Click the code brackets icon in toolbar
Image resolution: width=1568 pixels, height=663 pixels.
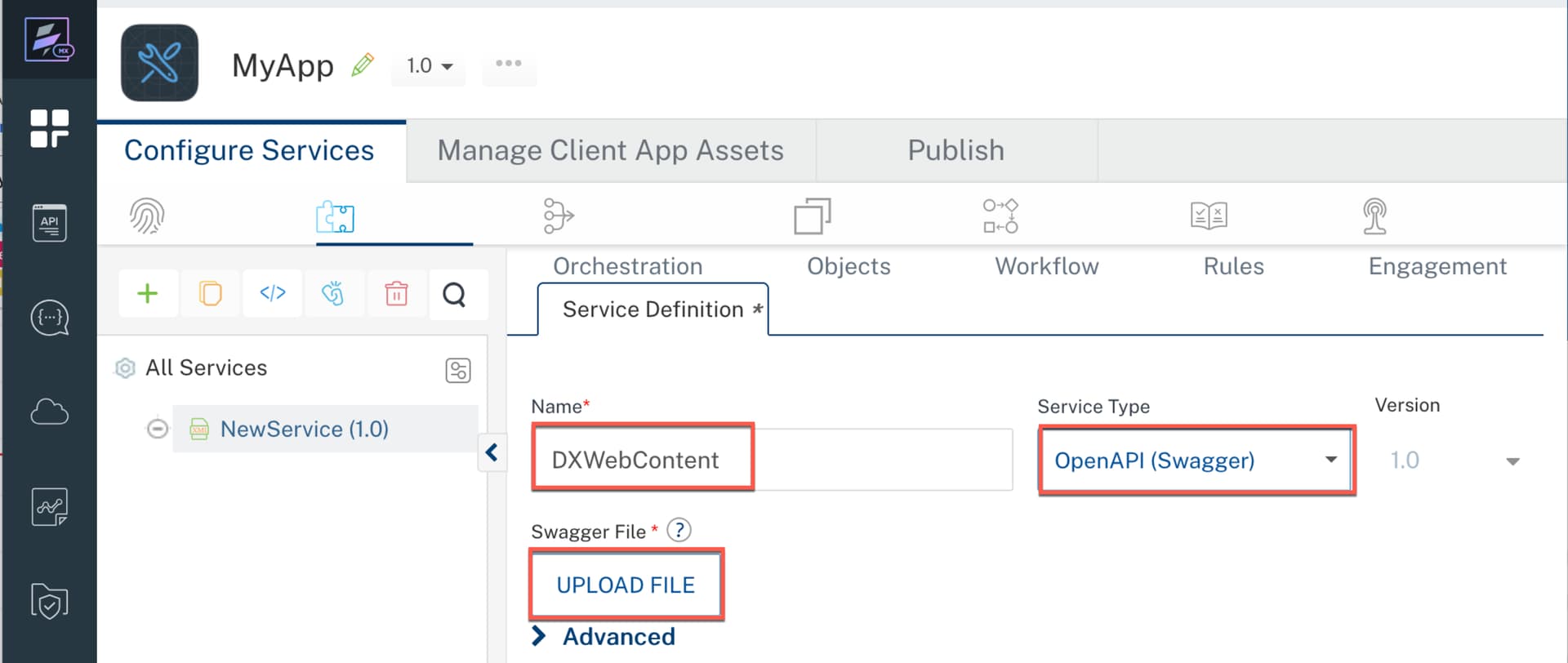pos(272,294)
